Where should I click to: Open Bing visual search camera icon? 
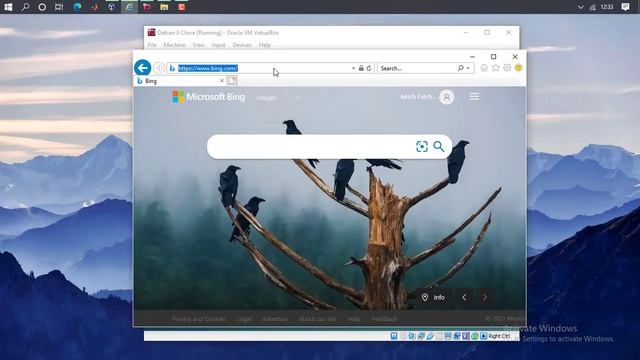pyautogui.click(x=422, y=147)
